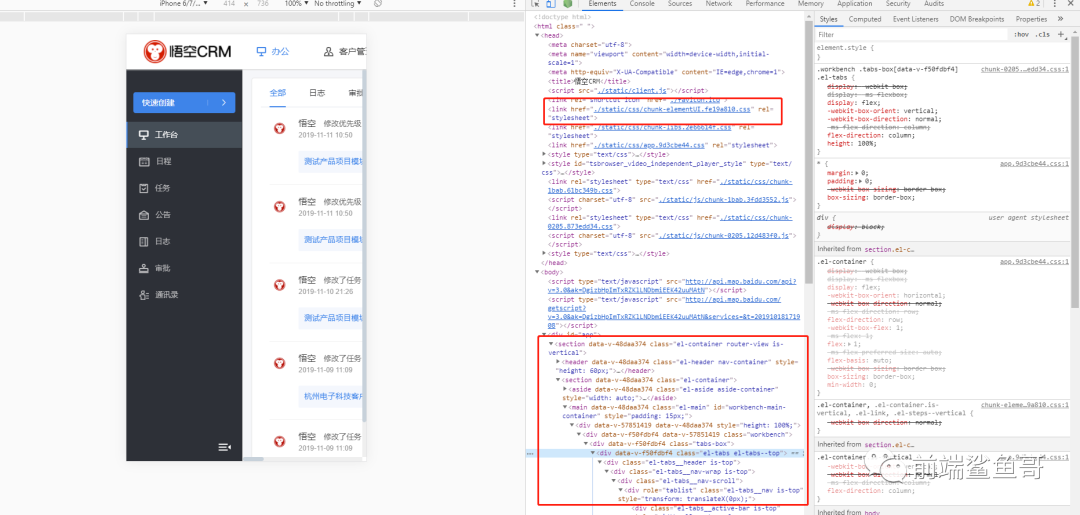Collapse the head element tree node
Image resolution: width=1080 pixels, height=515 pixels.
tap(536, 35)
